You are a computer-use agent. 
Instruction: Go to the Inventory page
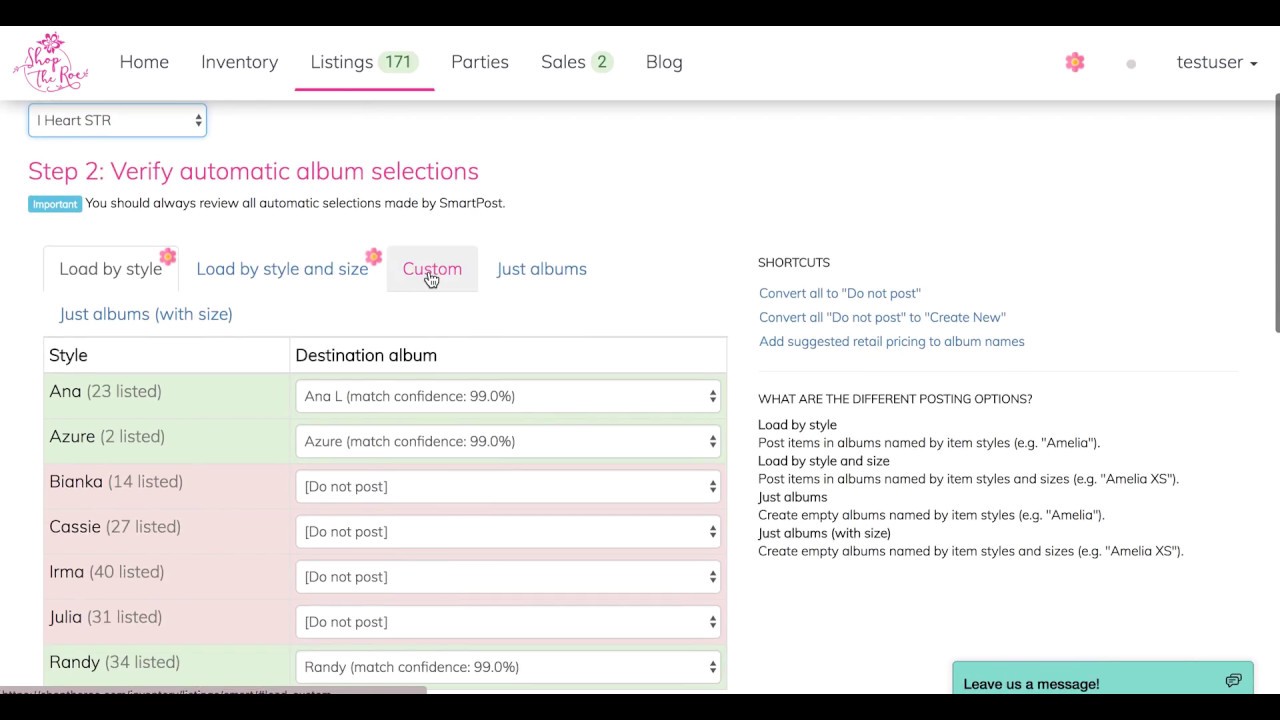[239, 62]
